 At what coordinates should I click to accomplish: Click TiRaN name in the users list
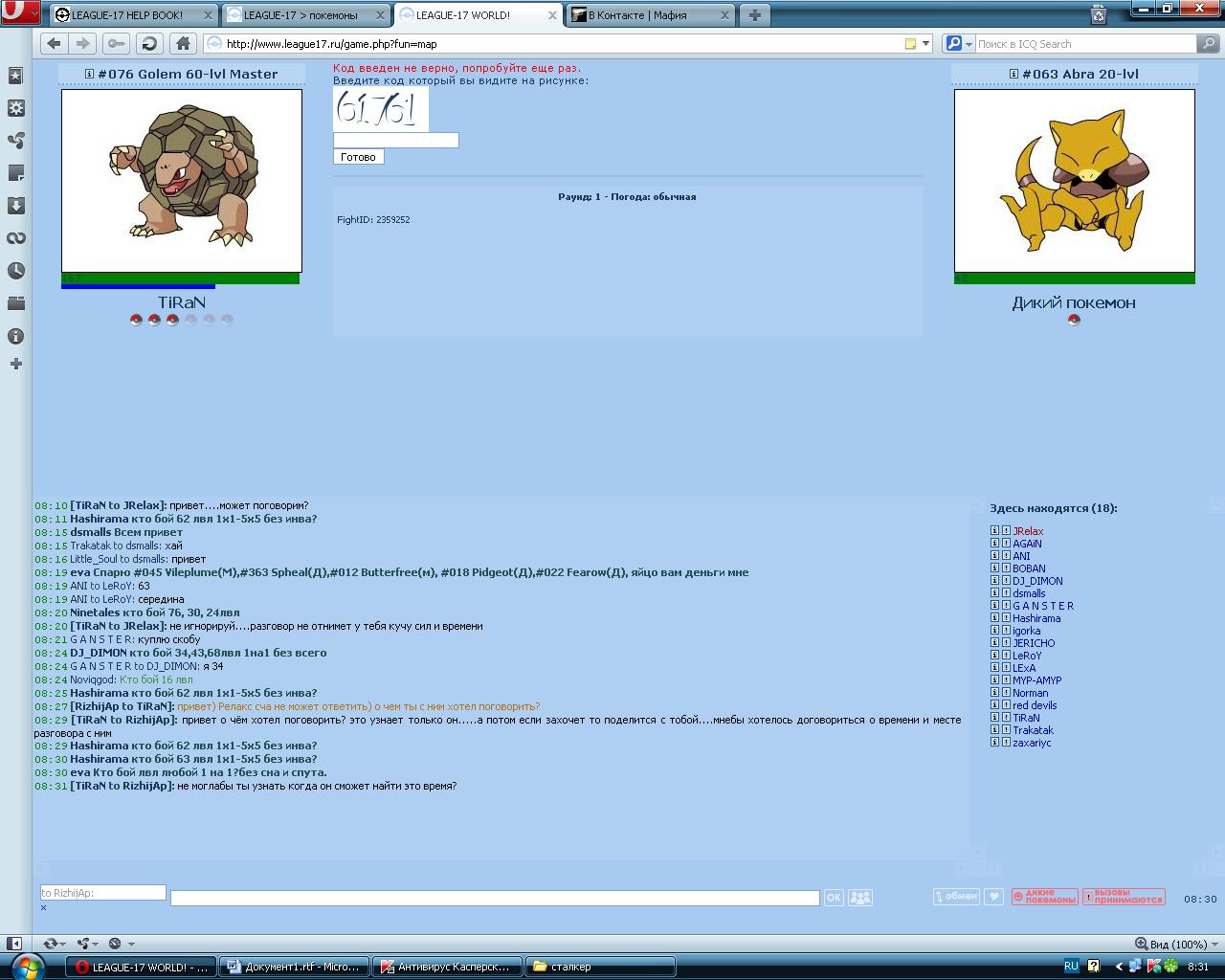pos(1026,718)
